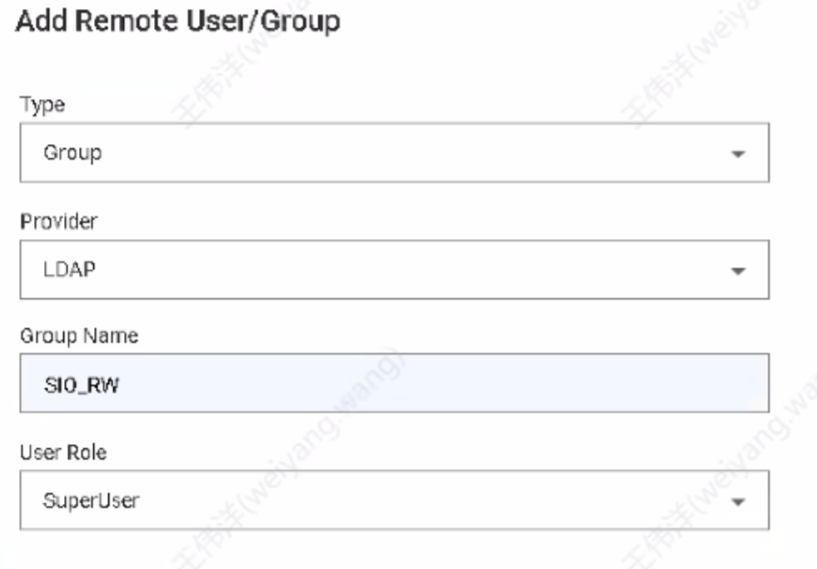The image size is (817, 569).
Task: Click into the Group Name input field
Action: (x=394, y=383)
